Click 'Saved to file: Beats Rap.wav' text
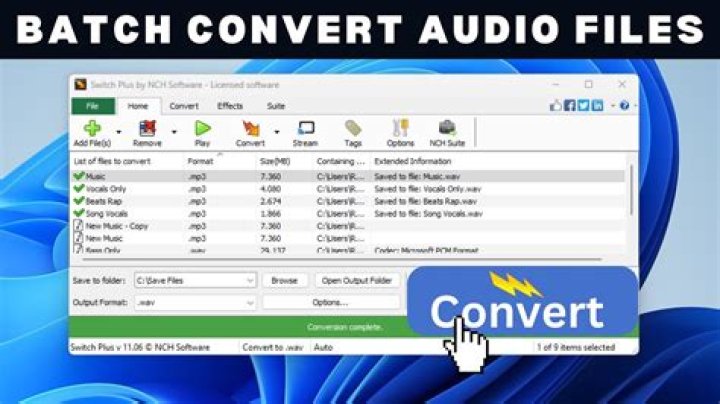The height and width of the screenshot is (404, 720). 426,201
